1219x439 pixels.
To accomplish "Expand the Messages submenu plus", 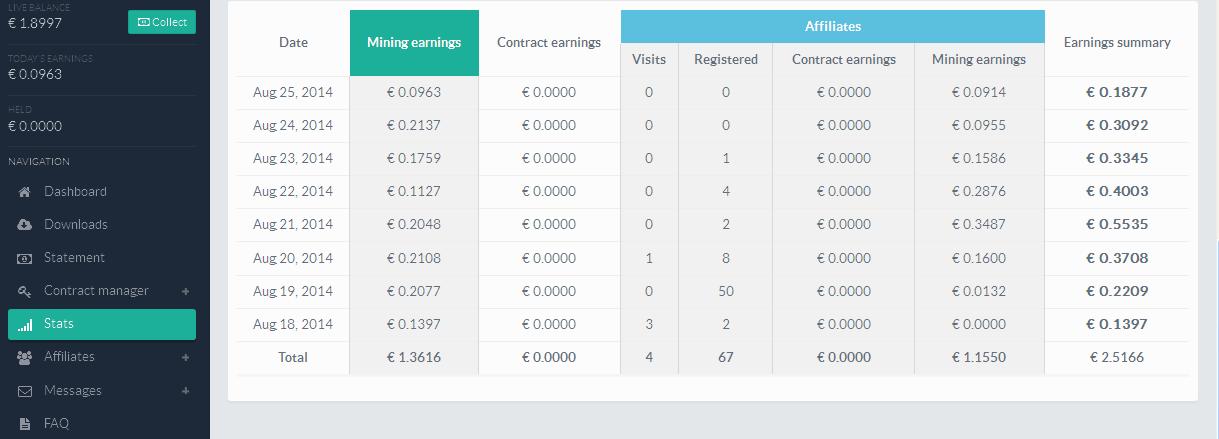I will [185, 391].
